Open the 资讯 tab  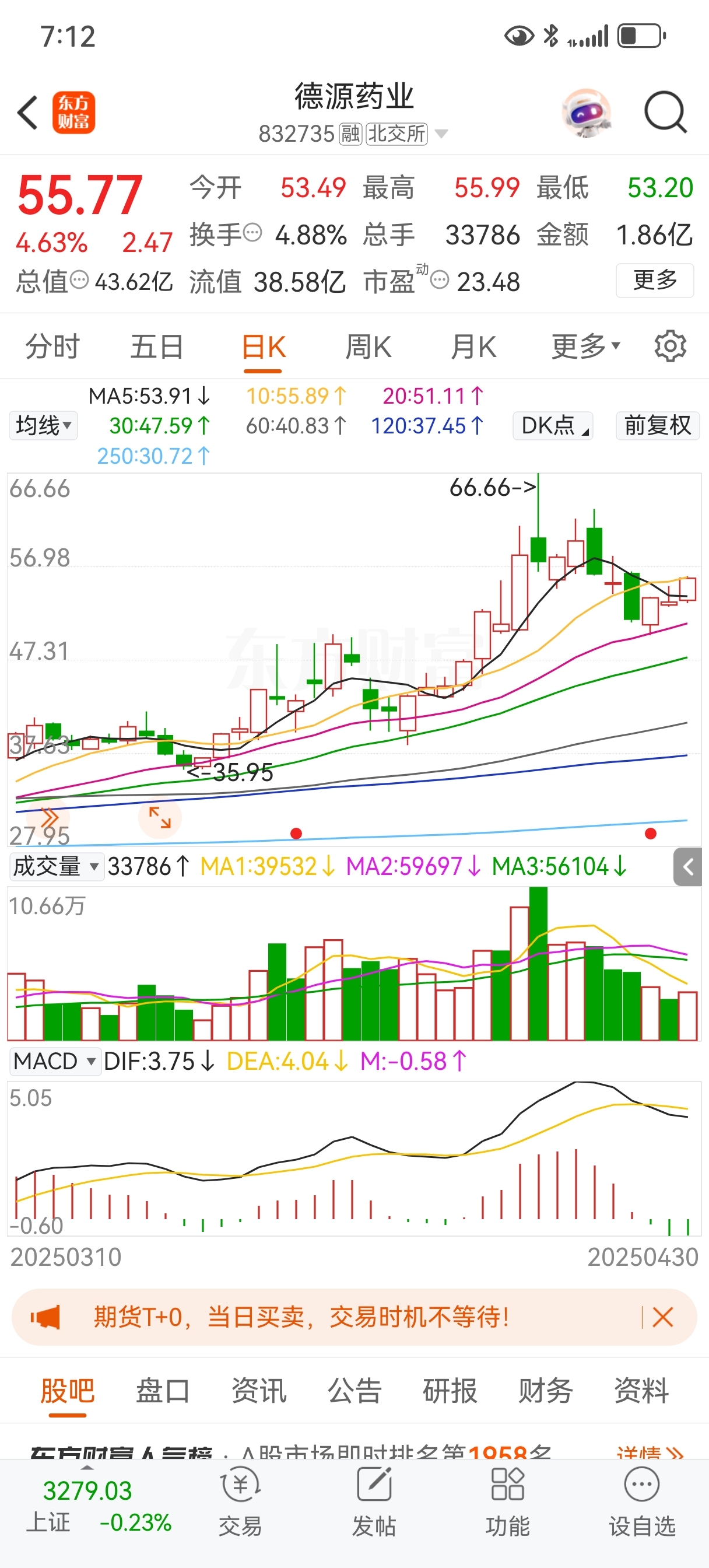point(259,1391)
